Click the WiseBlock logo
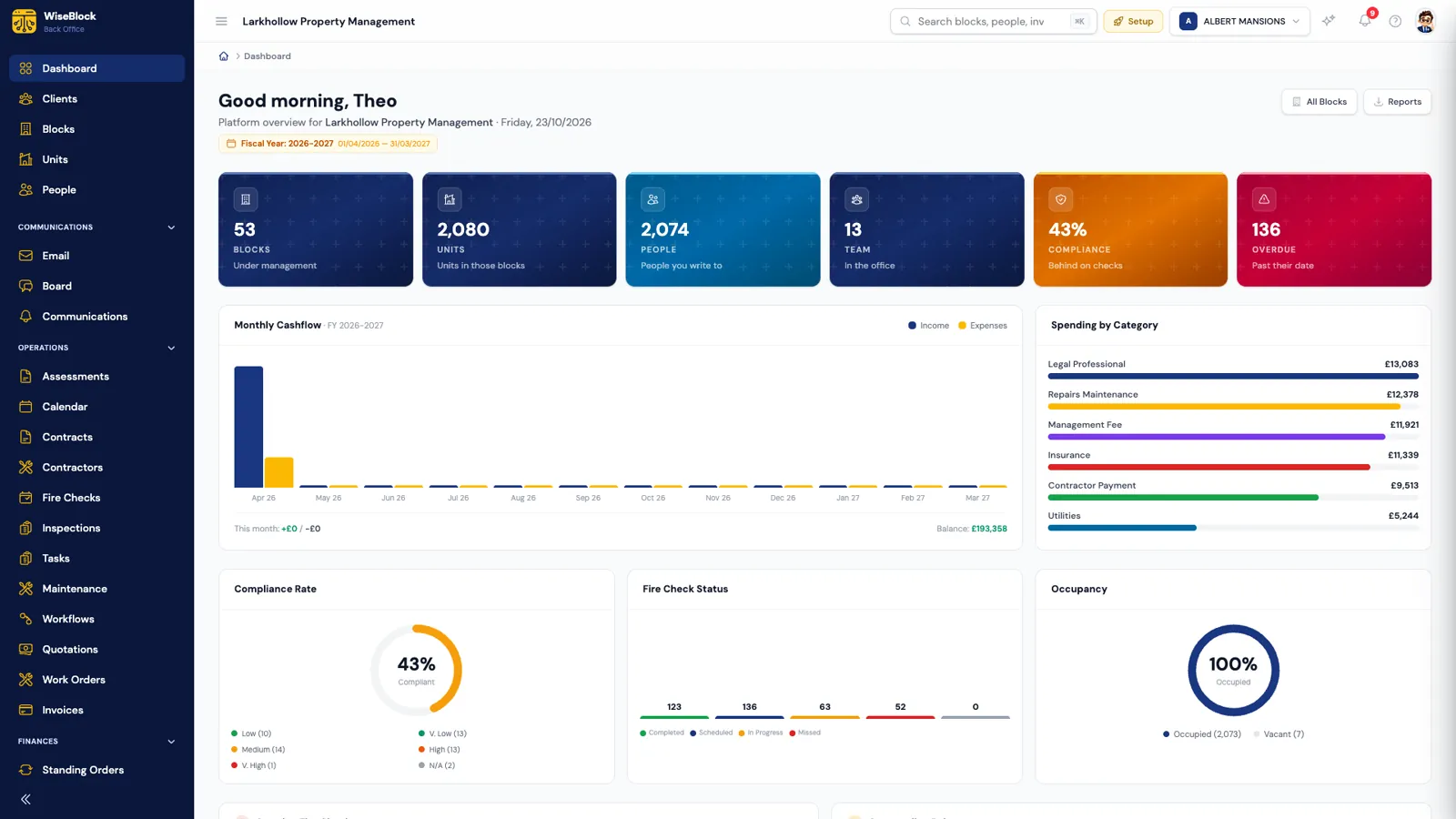The height and width of the screenshot is (819, 1456). (x=25, y=21)
